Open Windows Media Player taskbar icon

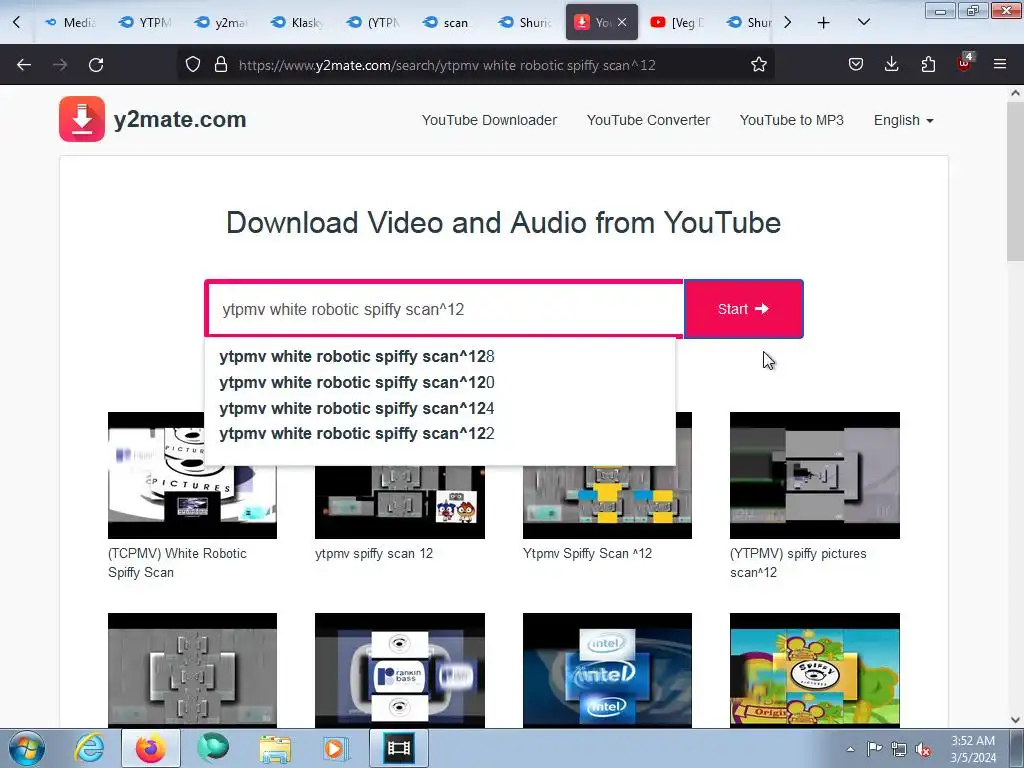click(336, 748)
